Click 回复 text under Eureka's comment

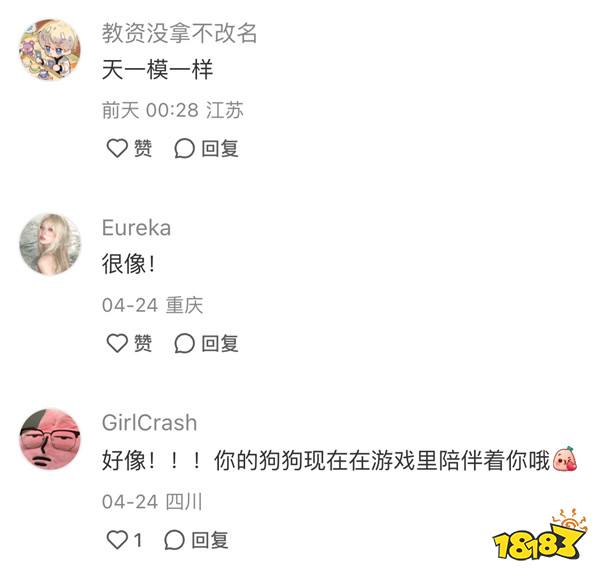click(220, 343)
